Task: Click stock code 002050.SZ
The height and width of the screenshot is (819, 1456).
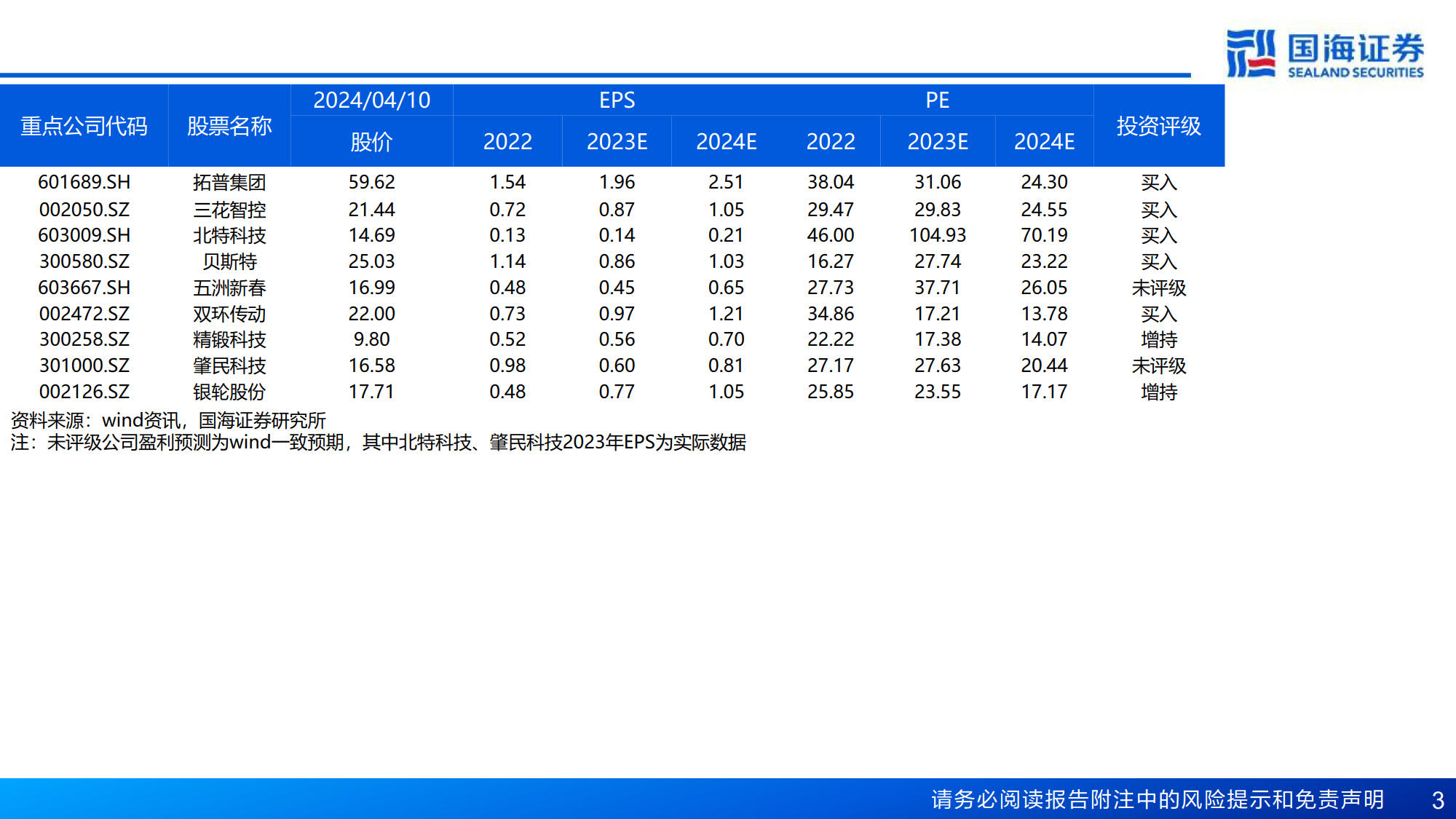Action: coord(84,210)
